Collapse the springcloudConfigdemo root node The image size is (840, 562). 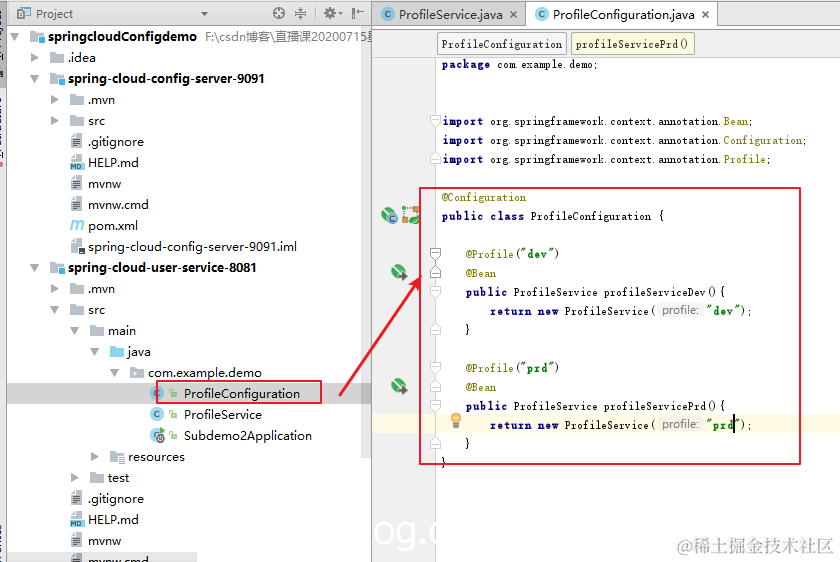pos(15,36)
